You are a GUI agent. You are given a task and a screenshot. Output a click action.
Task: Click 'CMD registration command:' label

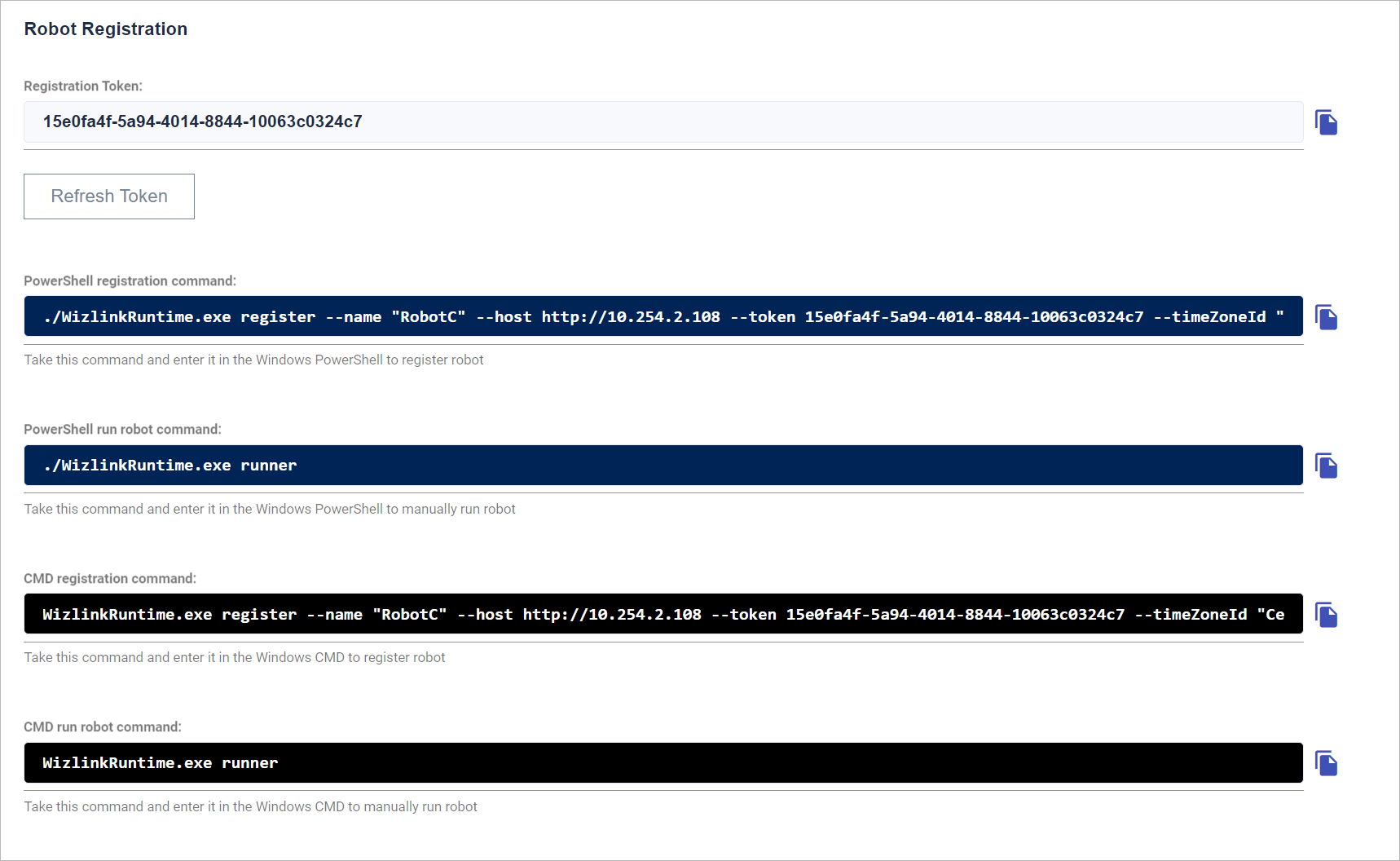pyautogui.click(x=110, y=579)
